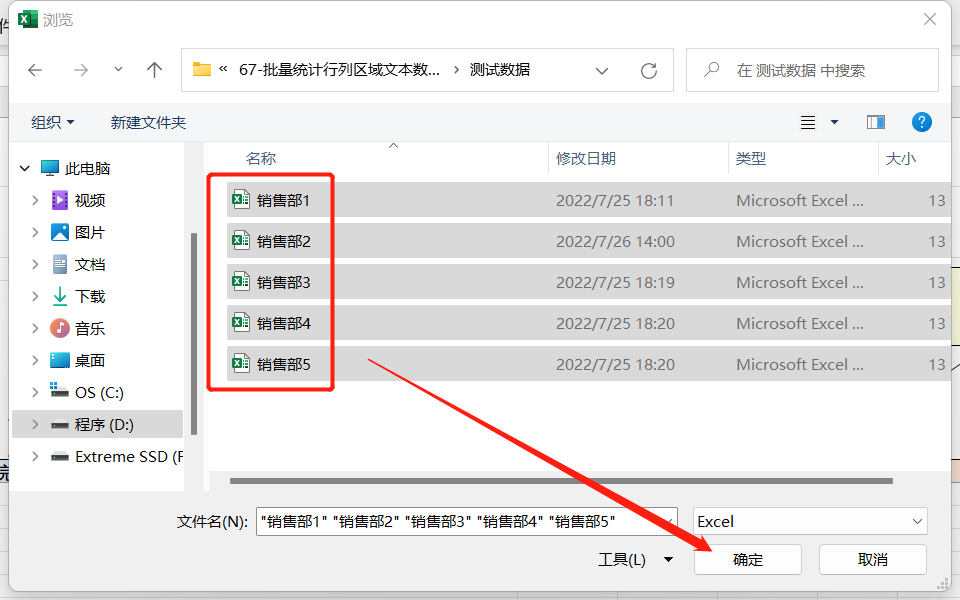Sort files by 大小 column
960x600 pixels.
[901, 159]
